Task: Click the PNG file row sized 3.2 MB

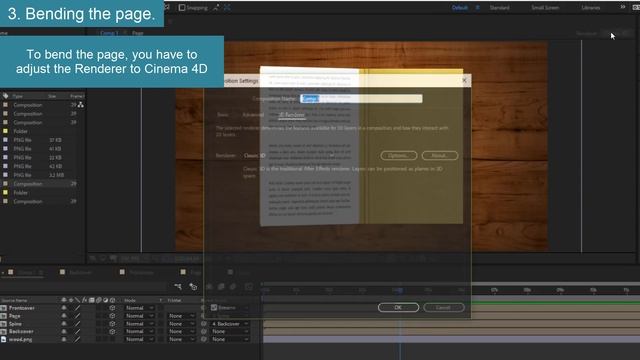Action: pyautogui.click(x=39, y=175)
